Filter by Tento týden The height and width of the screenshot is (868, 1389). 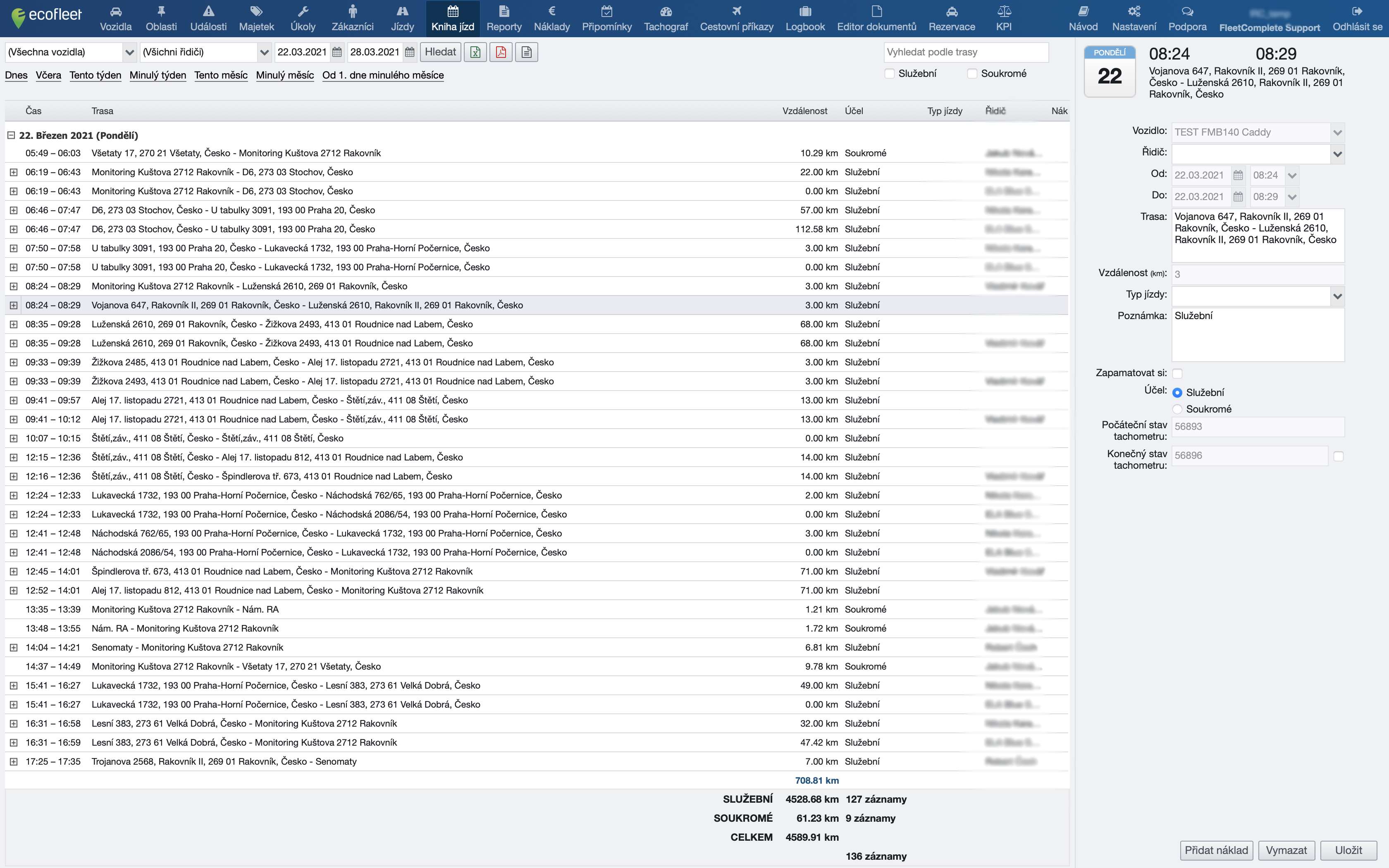coord(95,75)
